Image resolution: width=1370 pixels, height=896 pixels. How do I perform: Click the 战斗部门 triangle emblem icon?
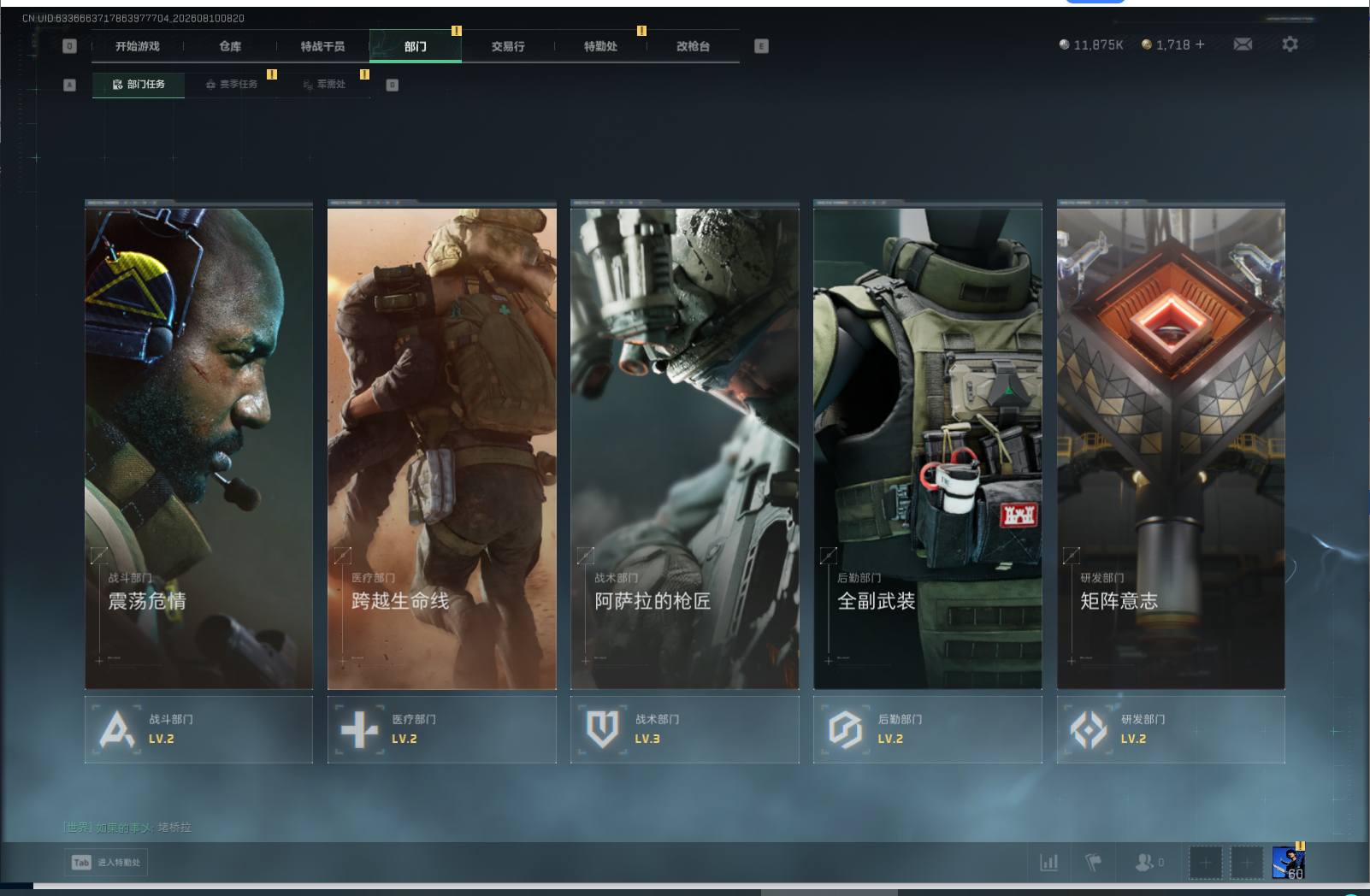117,730
